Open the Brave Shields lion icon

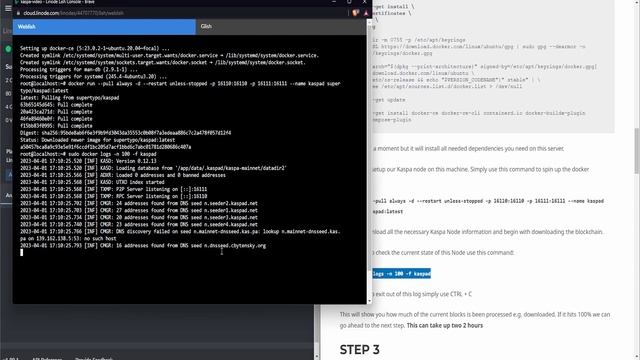coord(356,13)
